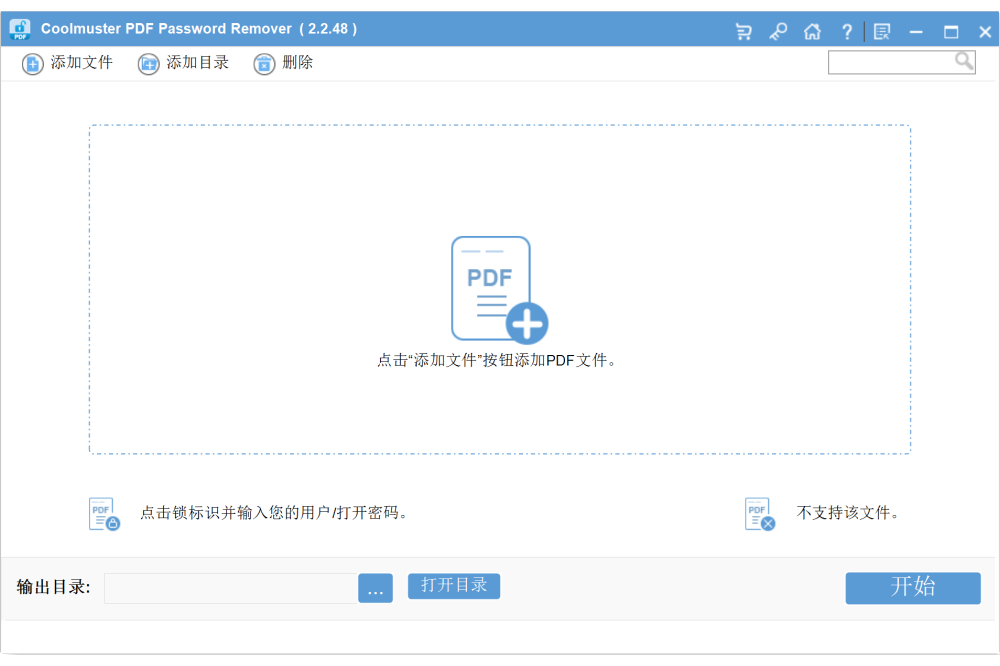
Task: Go to homepage via house icon
Action: click(x=812, y=31)
